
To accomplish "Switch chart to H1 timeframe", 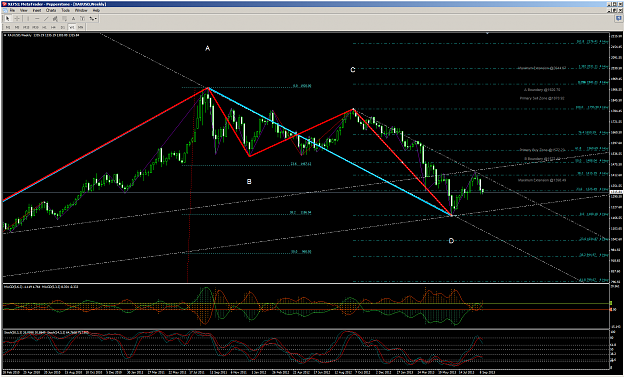I will click(44, 27).
